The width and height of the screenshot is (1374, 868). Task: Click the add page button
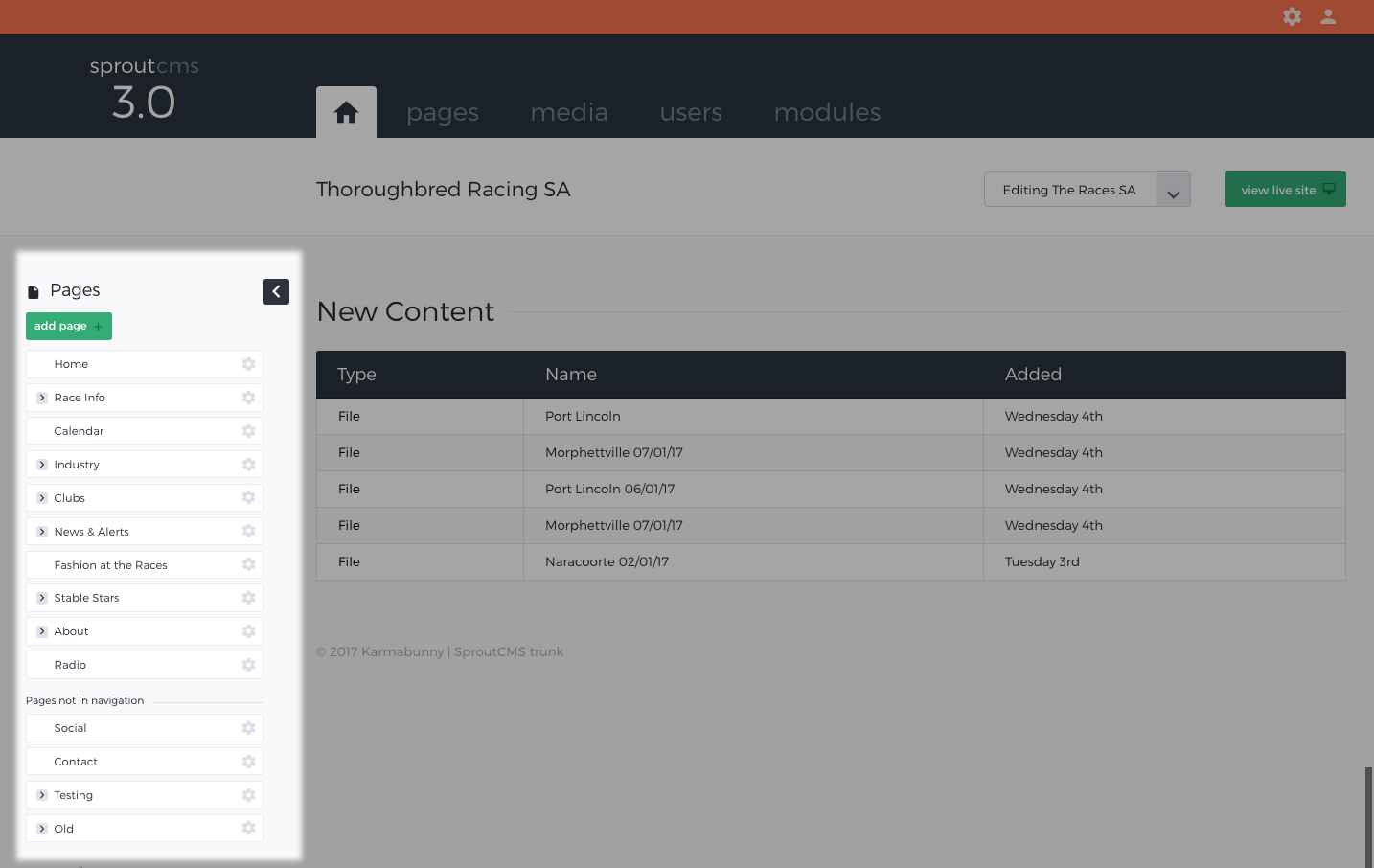coord(69,326)
